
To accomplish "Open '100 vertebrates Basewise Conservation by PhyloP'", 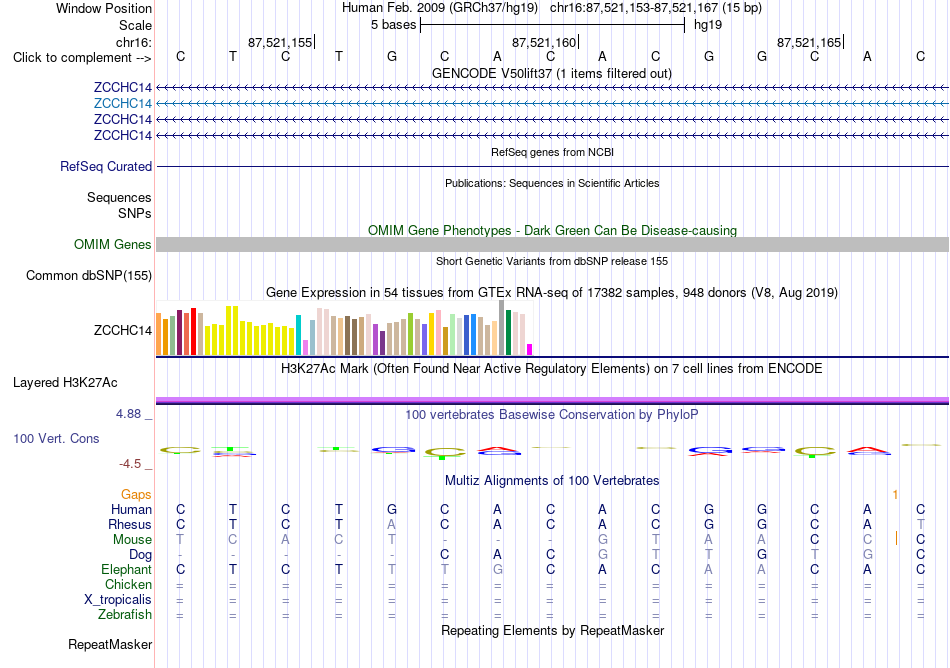I will coord(551,415).
